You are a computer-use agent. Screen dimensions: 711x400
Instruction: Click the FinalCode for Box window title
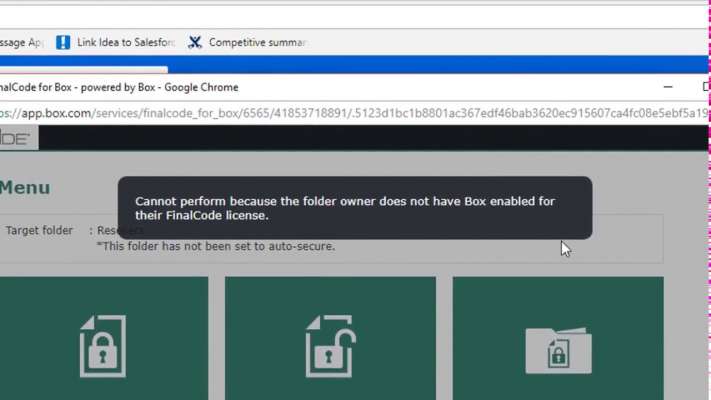pos(119,87)
